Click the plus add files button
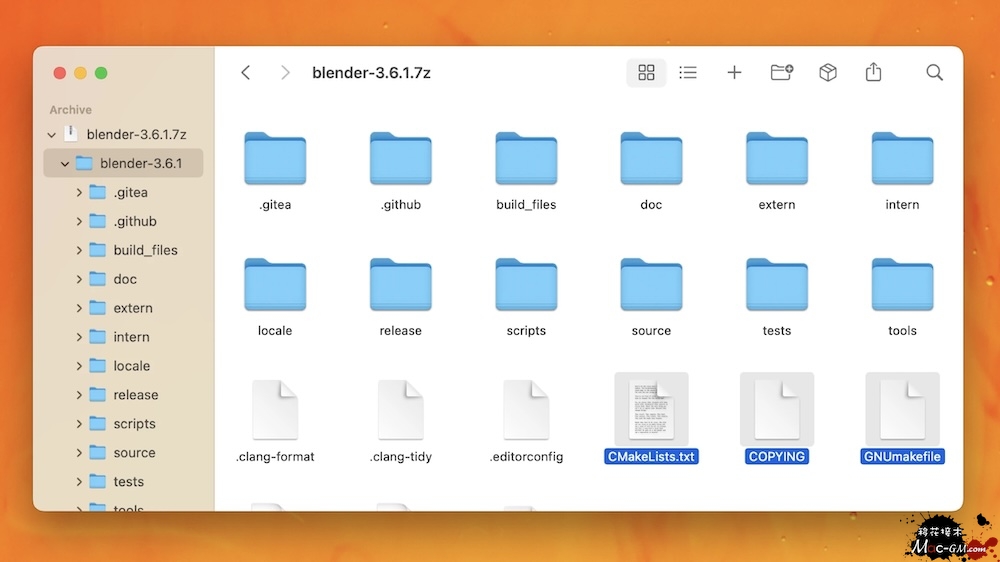The image size is (1000, 562). [734, 73]
